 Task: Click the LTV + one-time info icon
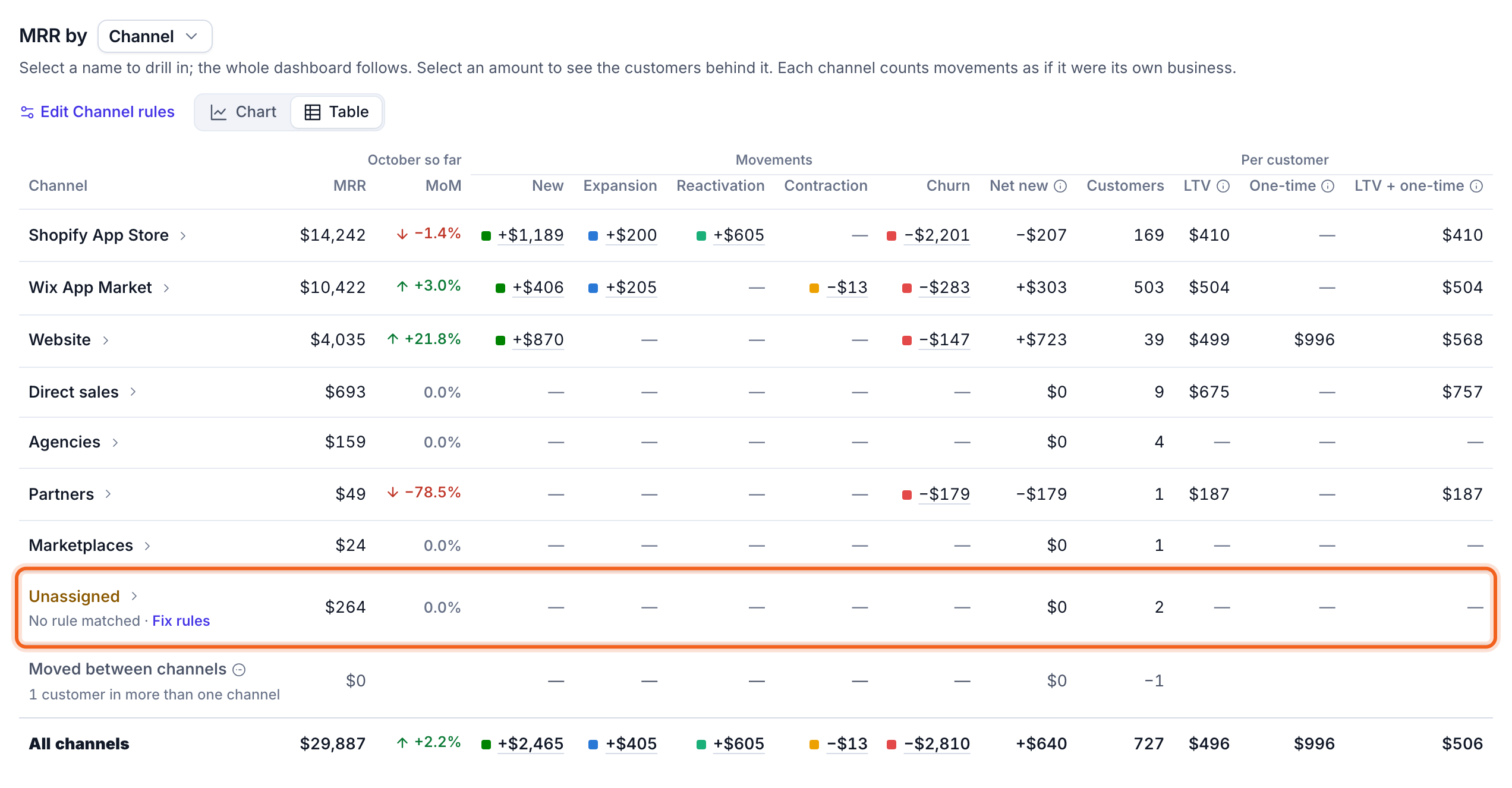1476,186
